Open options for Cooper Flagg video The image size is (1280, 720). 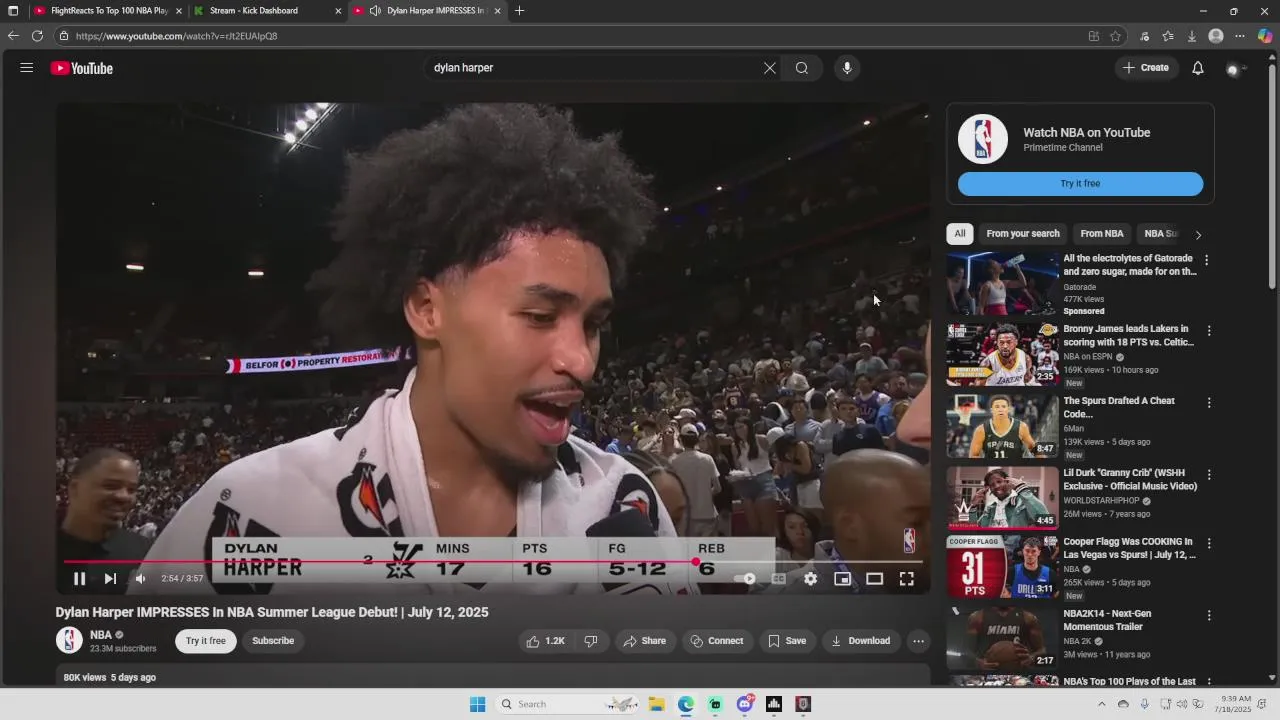coord(1209,544)
